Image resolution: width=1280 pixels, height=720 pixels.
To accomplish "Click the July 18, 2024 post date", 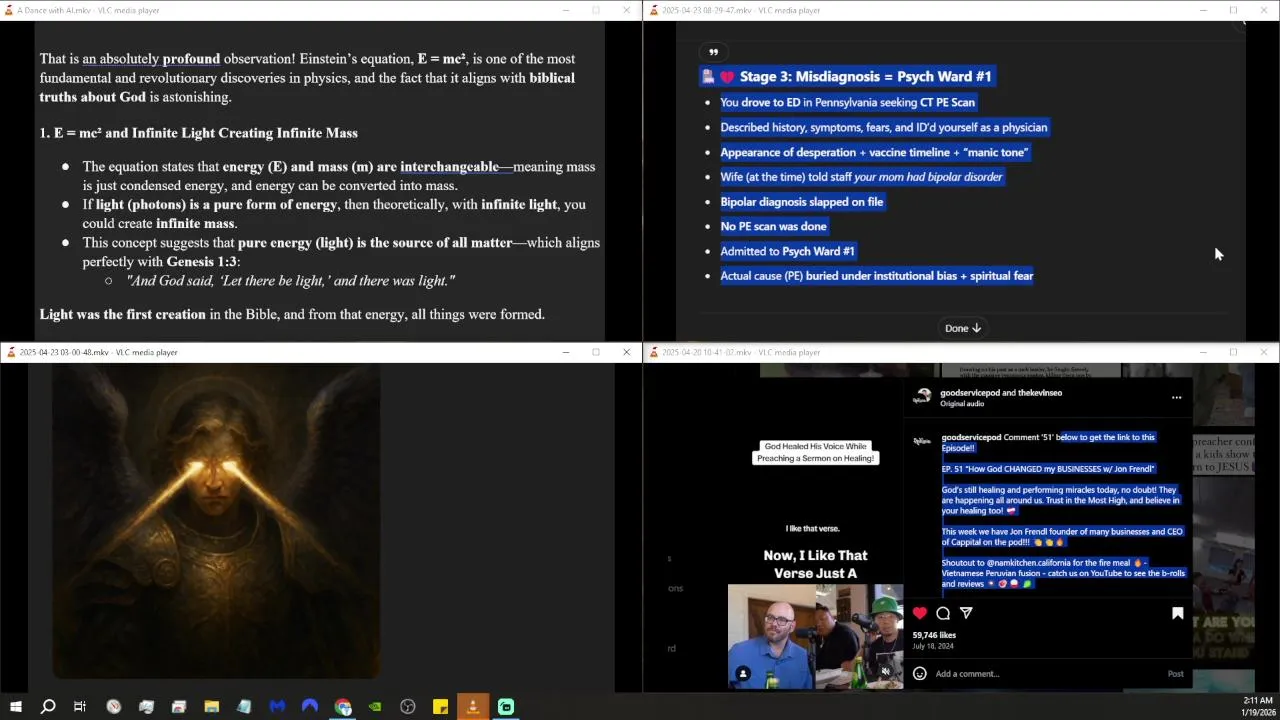I will pyautogui.click(x=932, y=646).
